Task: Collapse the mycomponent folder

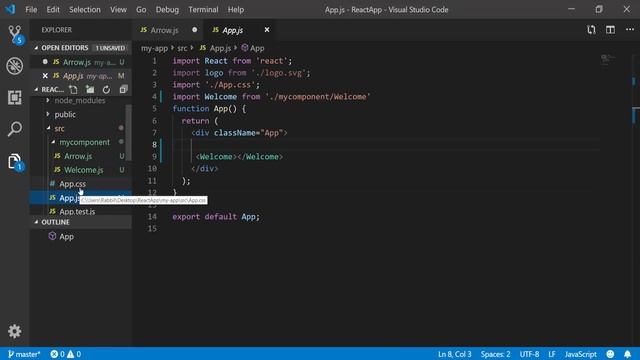Action: point(53,142)
